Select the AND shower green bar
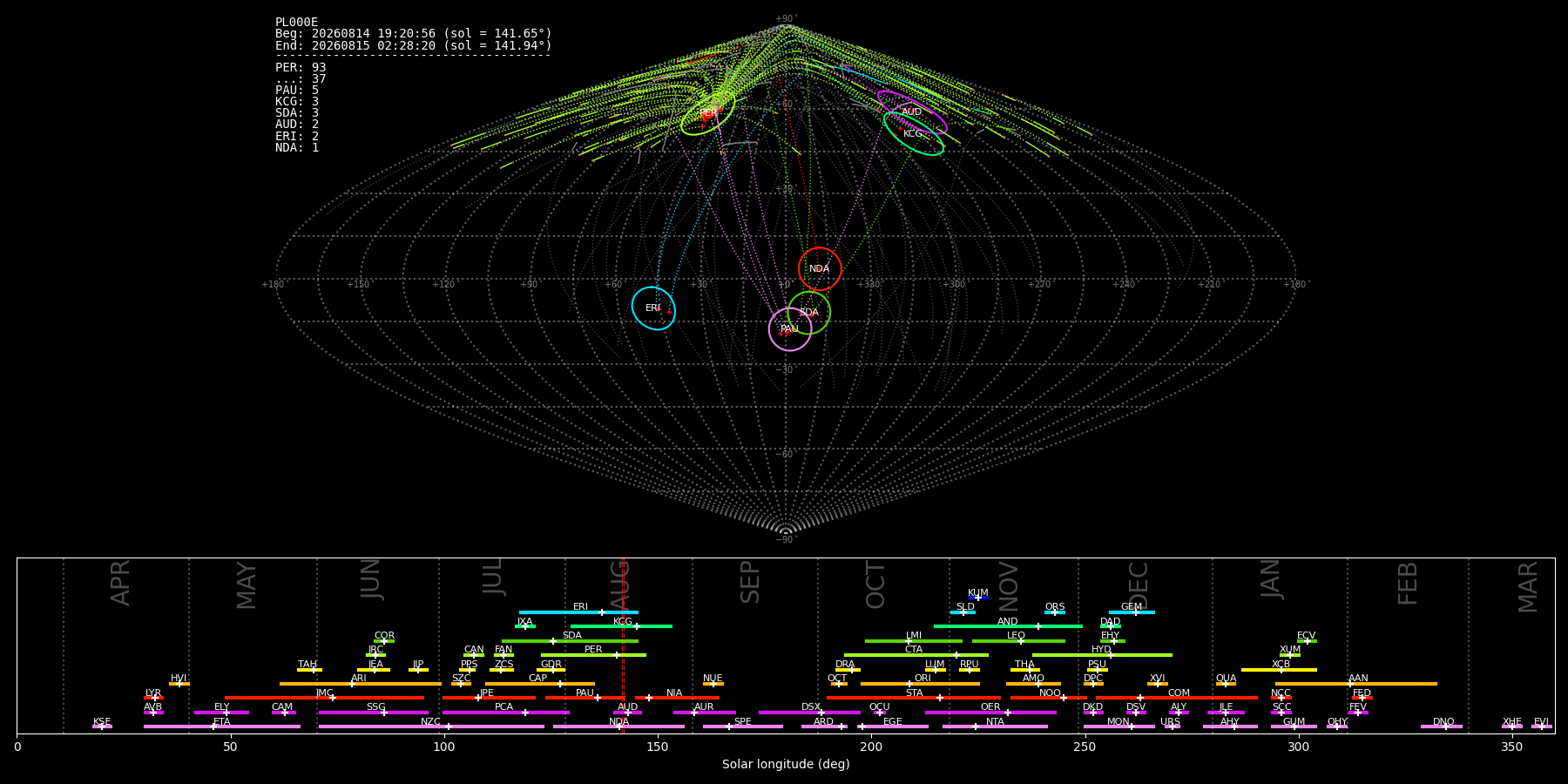This screenshot has height=784, width=1568. click(x=1008, y=626)
